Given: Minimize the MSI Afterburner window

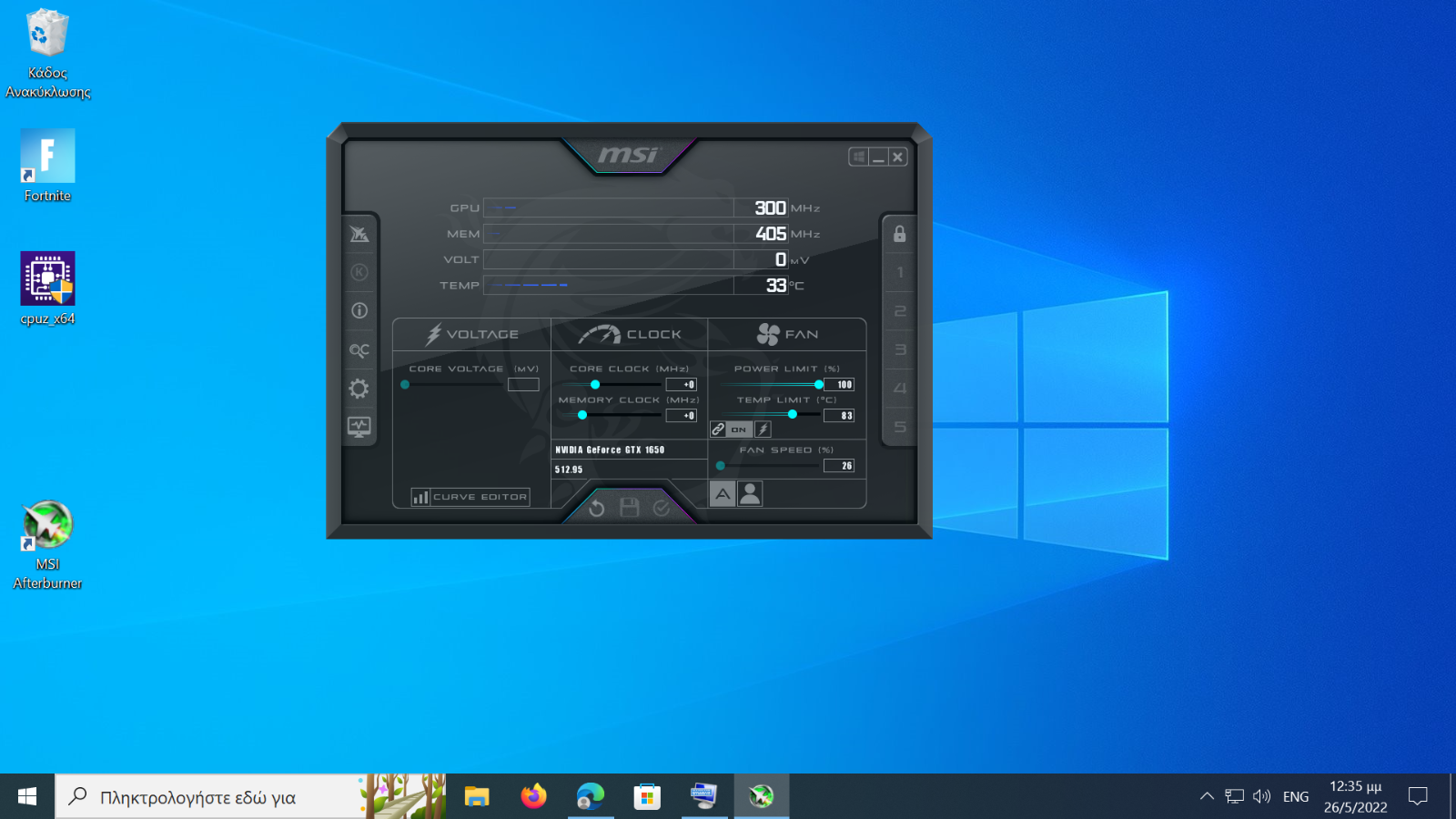Looking at the screenshot, I should pyautogui.click(x=878, y=157).
